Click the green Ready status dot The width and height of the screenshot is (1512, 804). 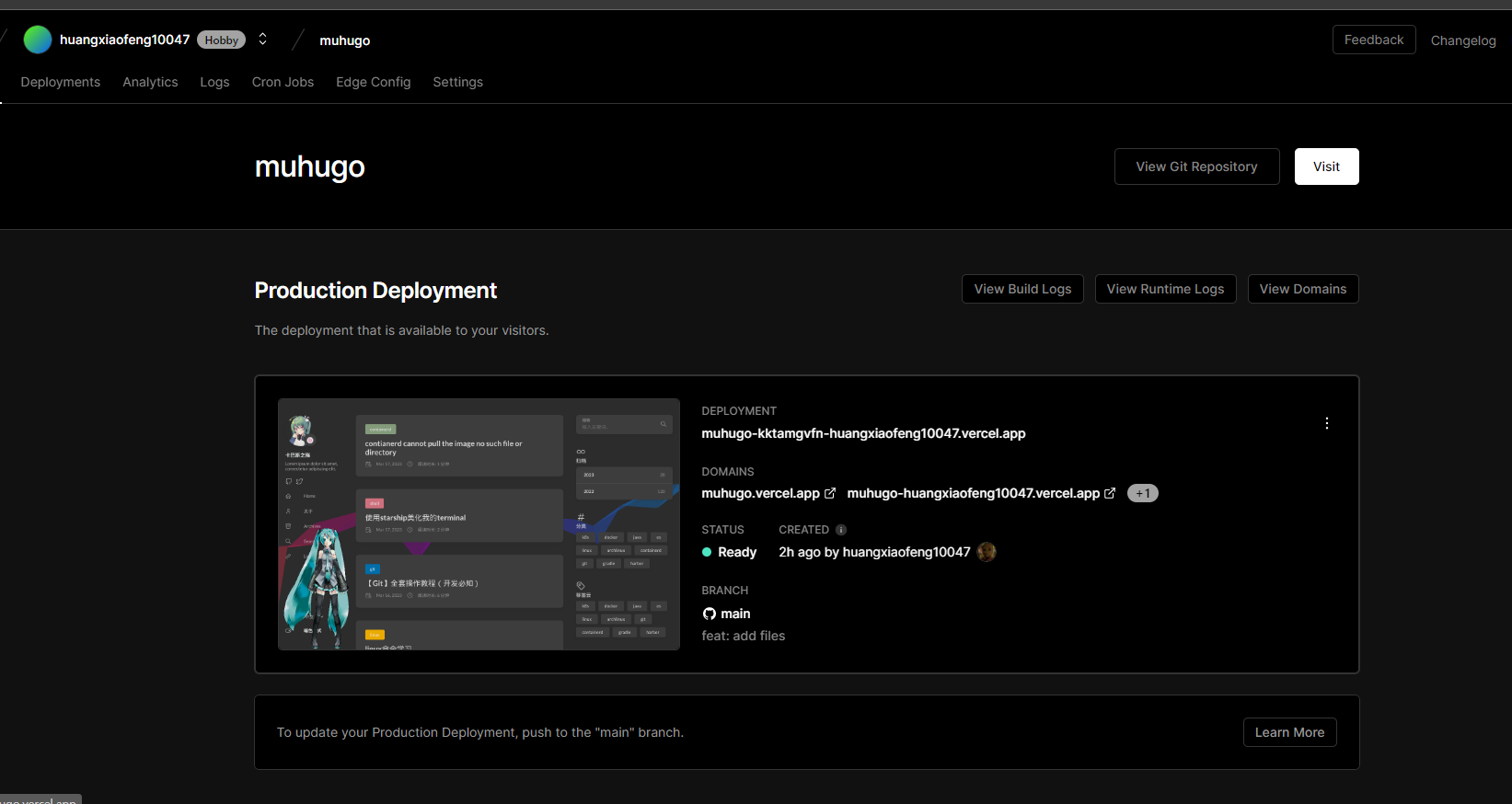point(707,552)
